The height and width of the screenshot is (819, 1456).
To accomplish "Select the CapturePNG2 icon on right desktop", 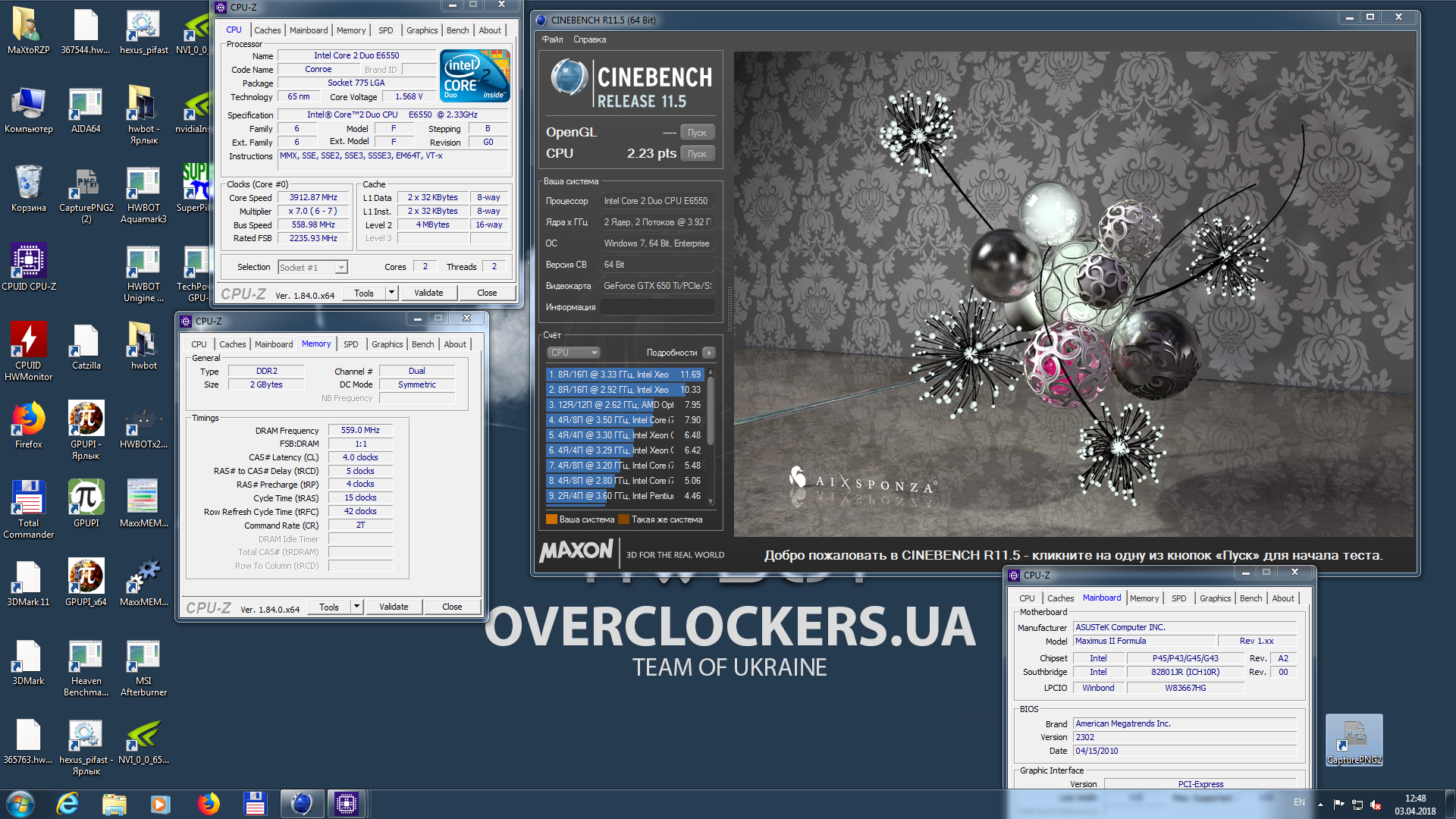I will (x=1354, y=740).
